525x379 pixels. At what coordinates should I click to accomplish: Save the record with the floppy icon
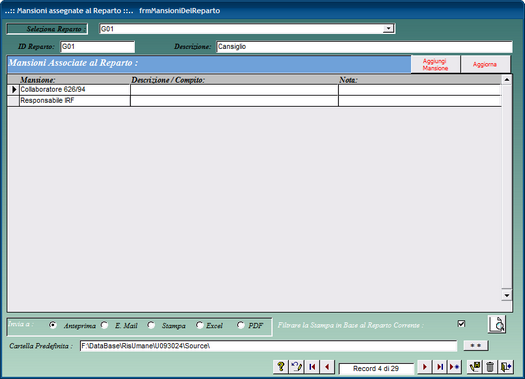coord(474,367)
